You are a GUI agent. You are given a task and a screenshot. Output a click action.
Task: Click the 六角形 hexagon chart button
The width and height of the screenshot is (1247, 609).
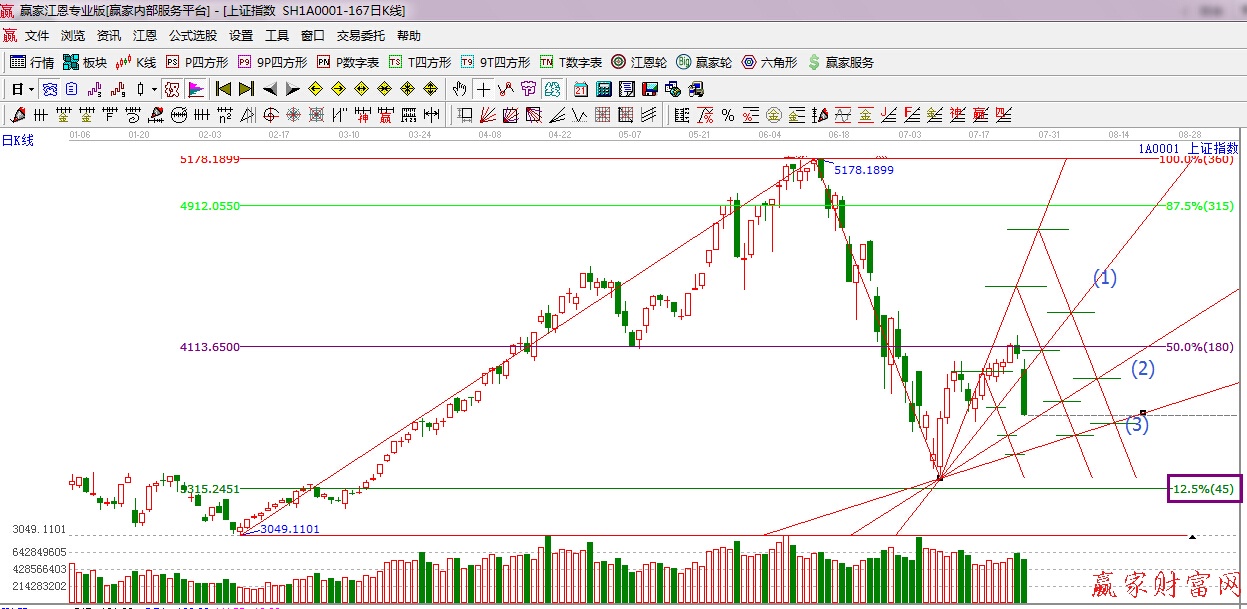[x=769, y=62]
